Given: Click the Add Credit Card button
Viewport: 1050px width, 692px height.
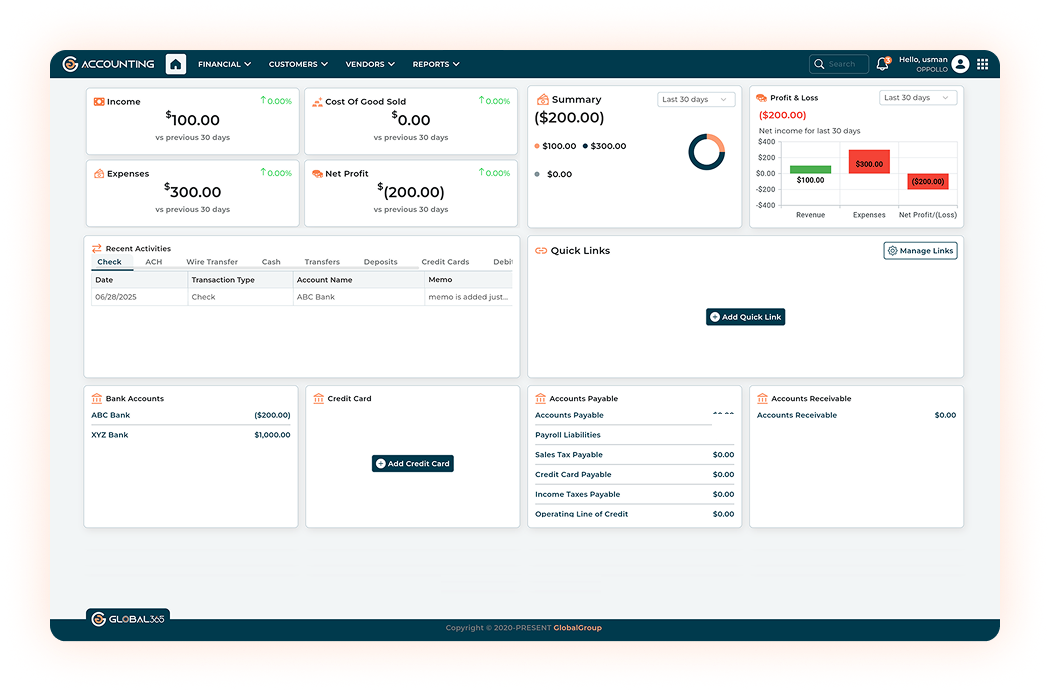Looking at the screenshot, I should pos(413,464).
